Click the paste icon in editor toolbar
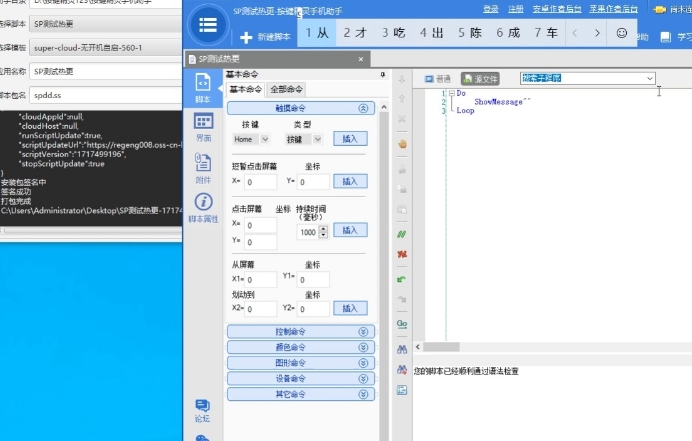 pos(402,209)
